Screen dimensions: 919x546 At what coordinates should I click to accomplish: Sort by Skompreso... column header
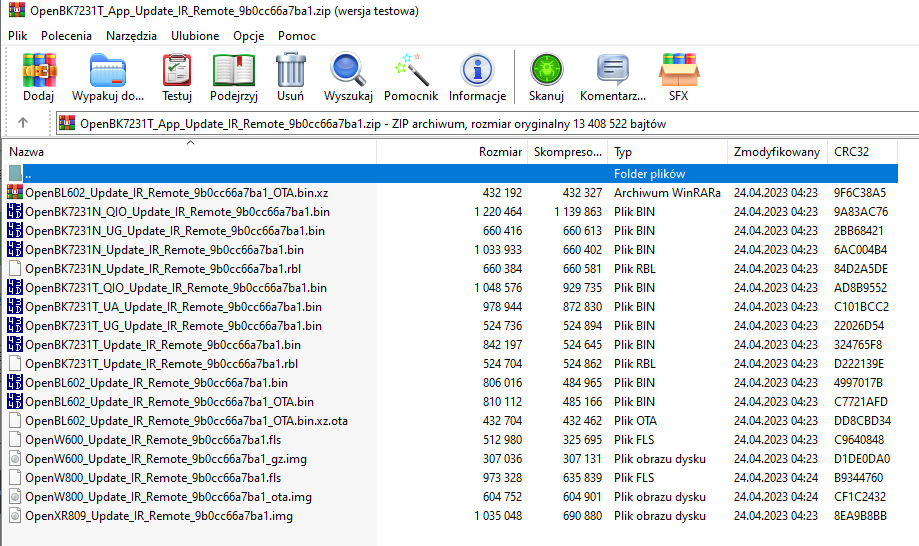tap(567, 152)
